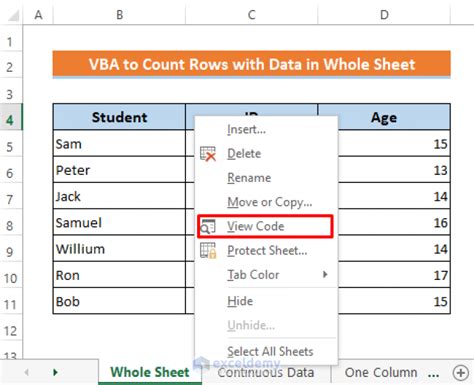The image size is (474, 385).
Task: Select column B header
Action: pos(119,15)
